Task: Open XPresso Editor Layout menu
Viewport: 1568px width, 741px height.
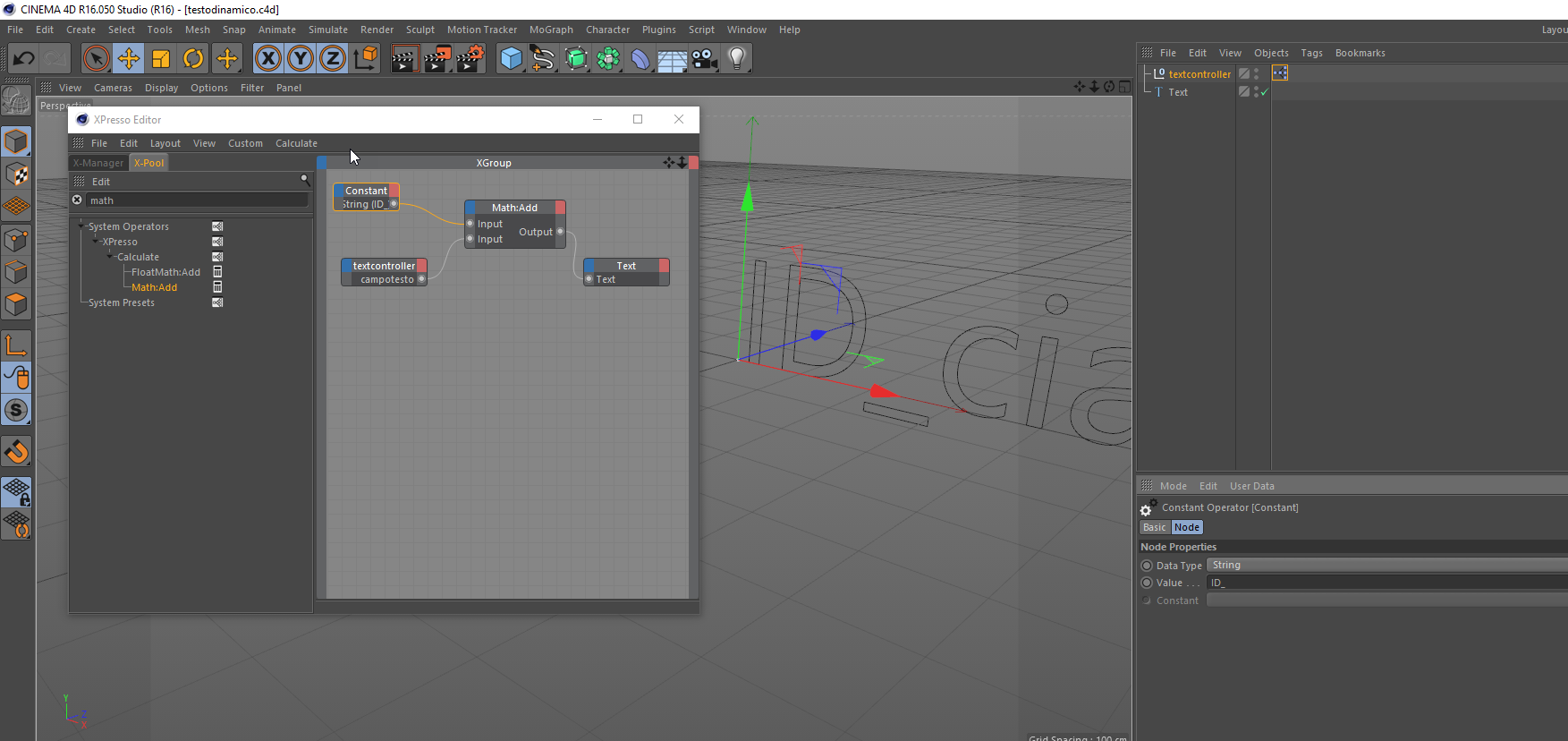Action: point(165,143)
